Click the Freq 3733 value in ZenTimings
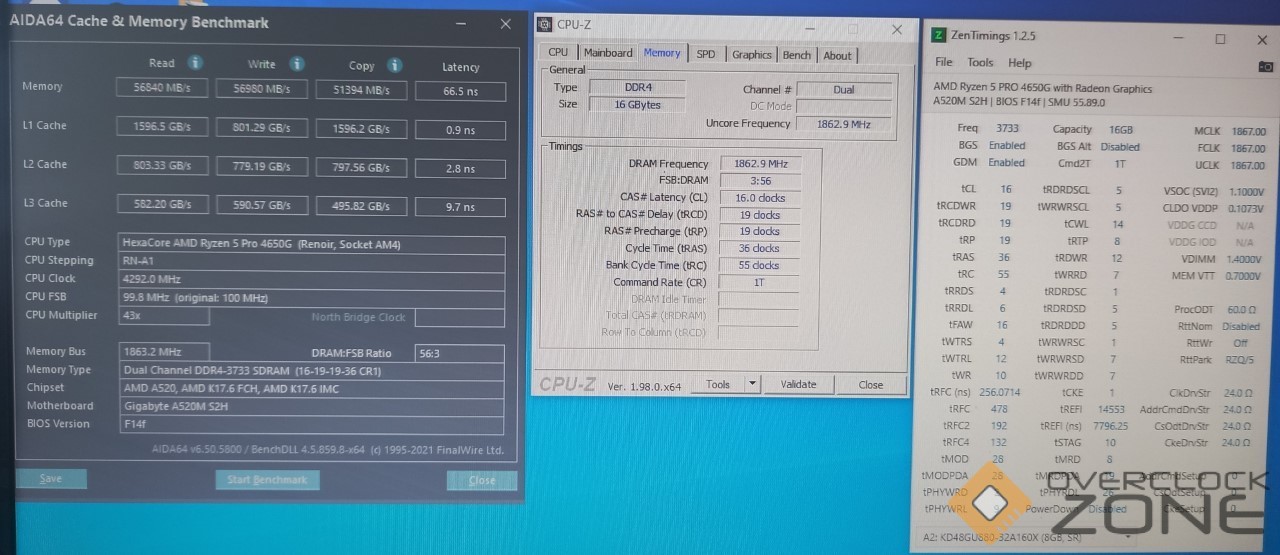Viewport: 1280px width, 555px height. (x=1006, y=128)
